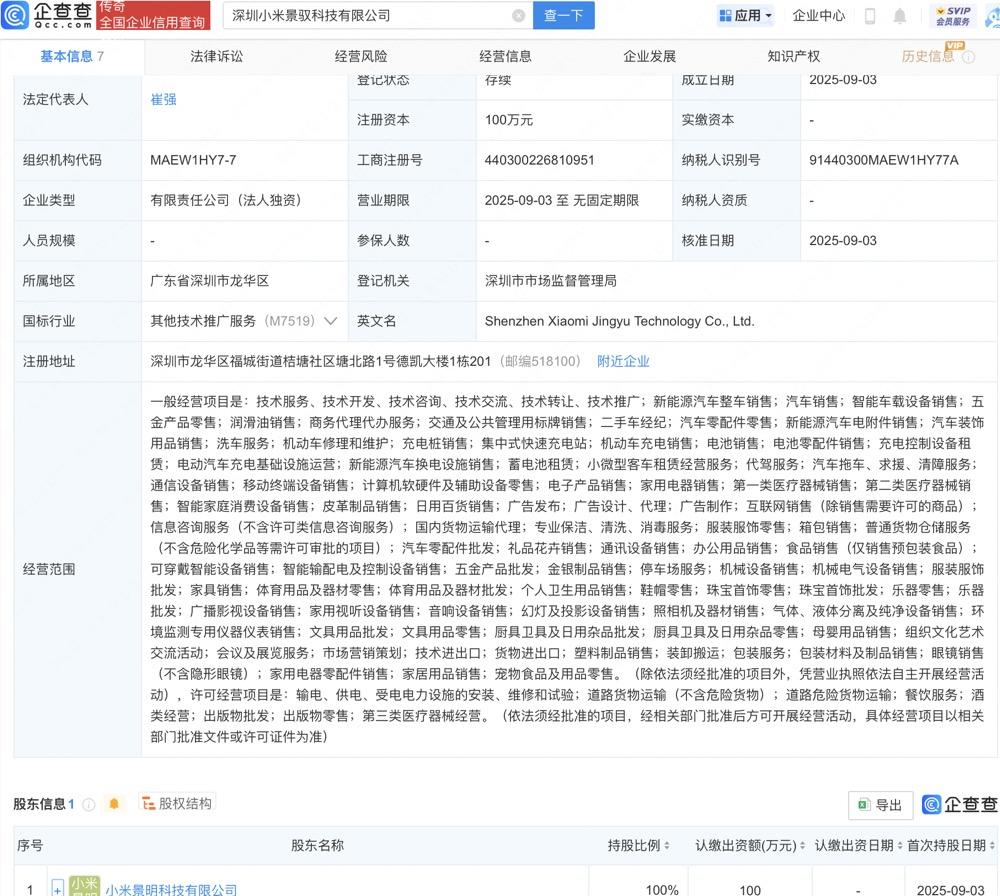Switch to the 知识产权 tab
This screenshot has width=1000, height=896.
coord(794,56)
